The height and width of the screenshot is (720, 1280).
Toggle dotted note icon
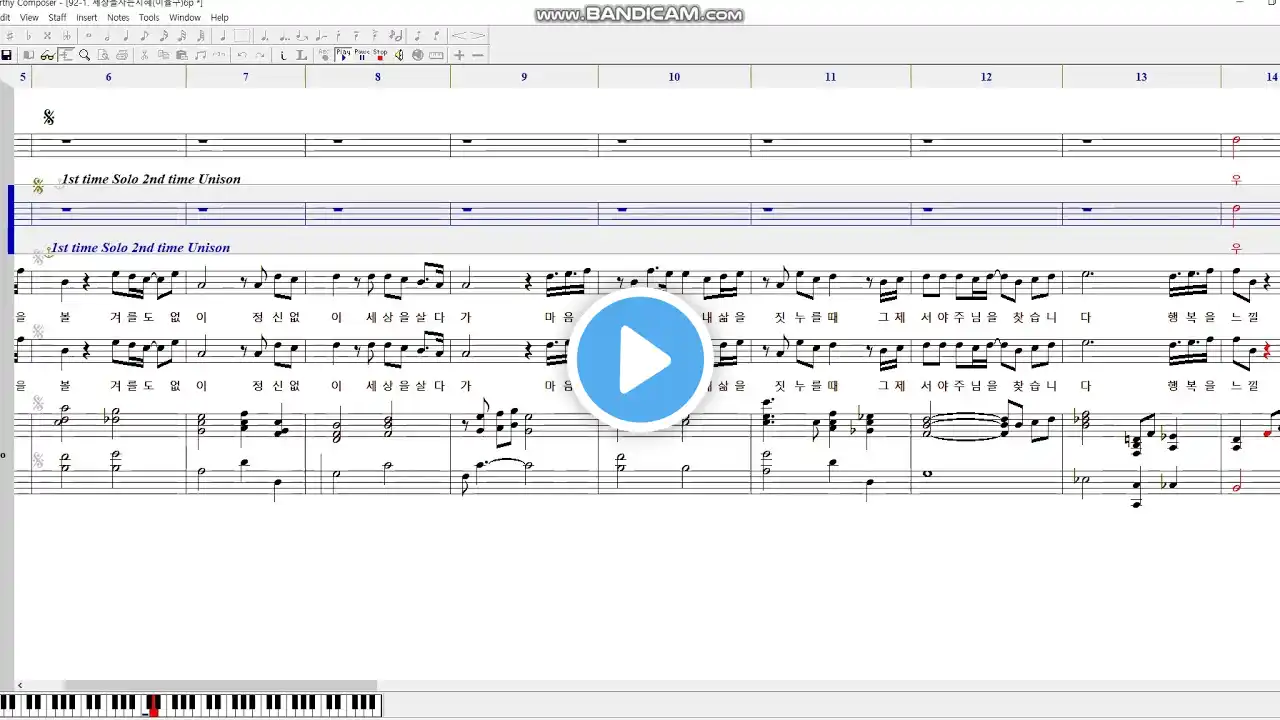coord(265,36)
